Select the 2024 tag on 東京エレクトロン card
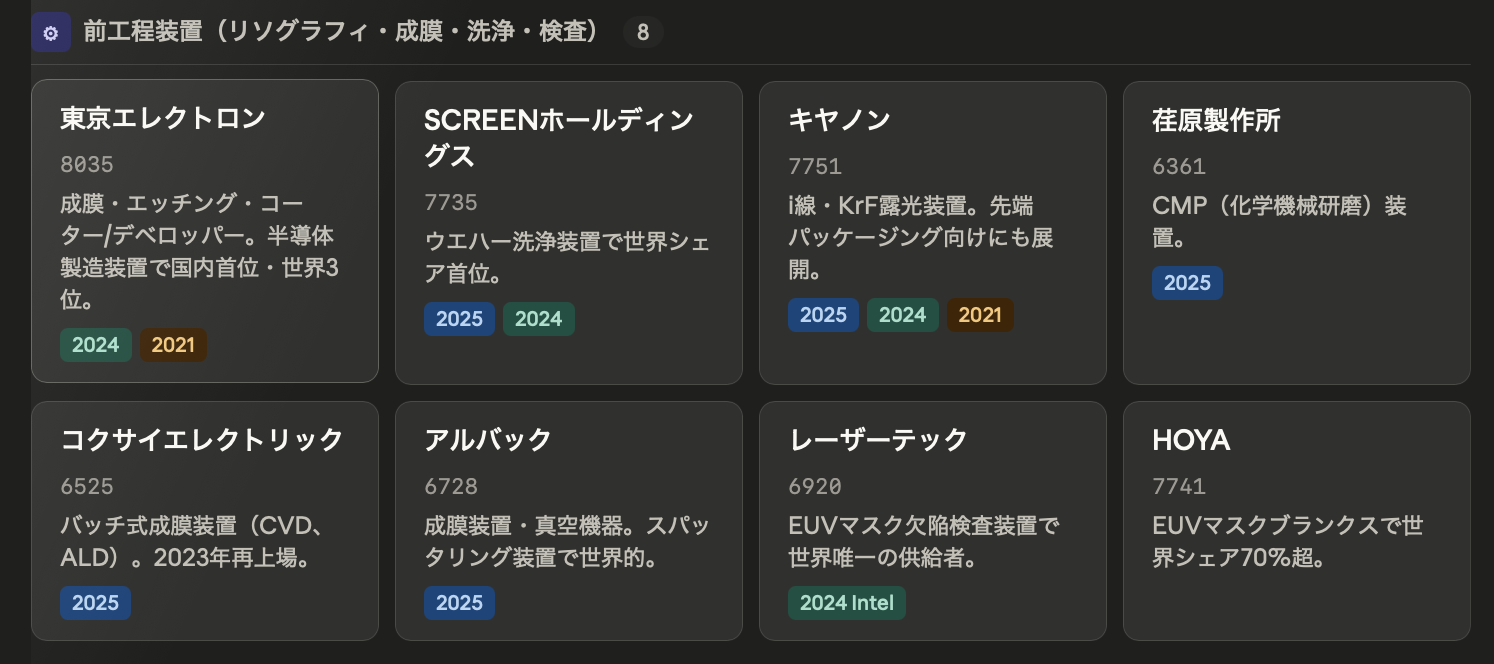The height and width of the screenshot is (664, 1494). [96, 345]
